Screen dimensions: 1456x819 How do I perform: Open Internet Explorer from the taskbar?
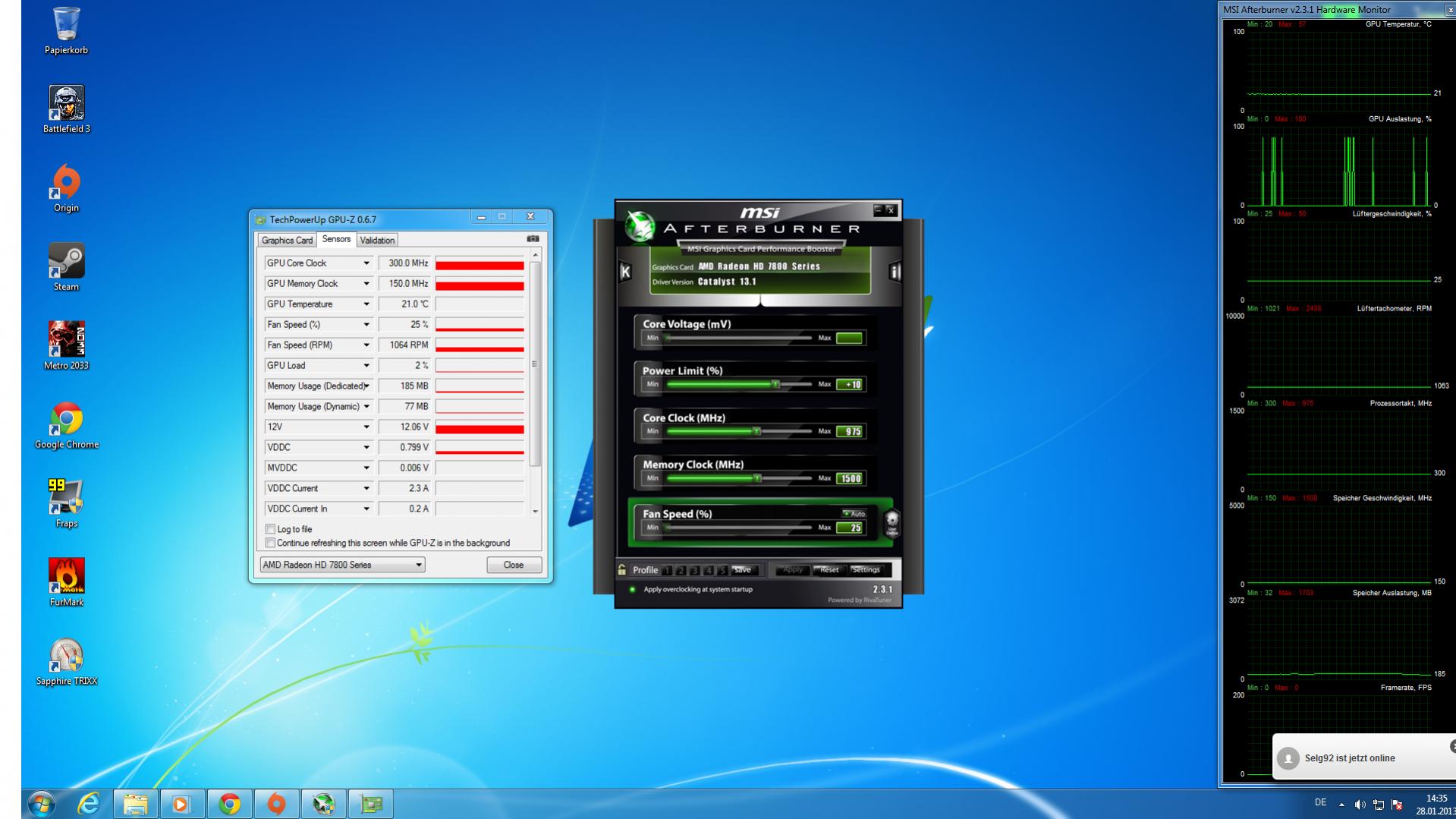click(89, 804)
